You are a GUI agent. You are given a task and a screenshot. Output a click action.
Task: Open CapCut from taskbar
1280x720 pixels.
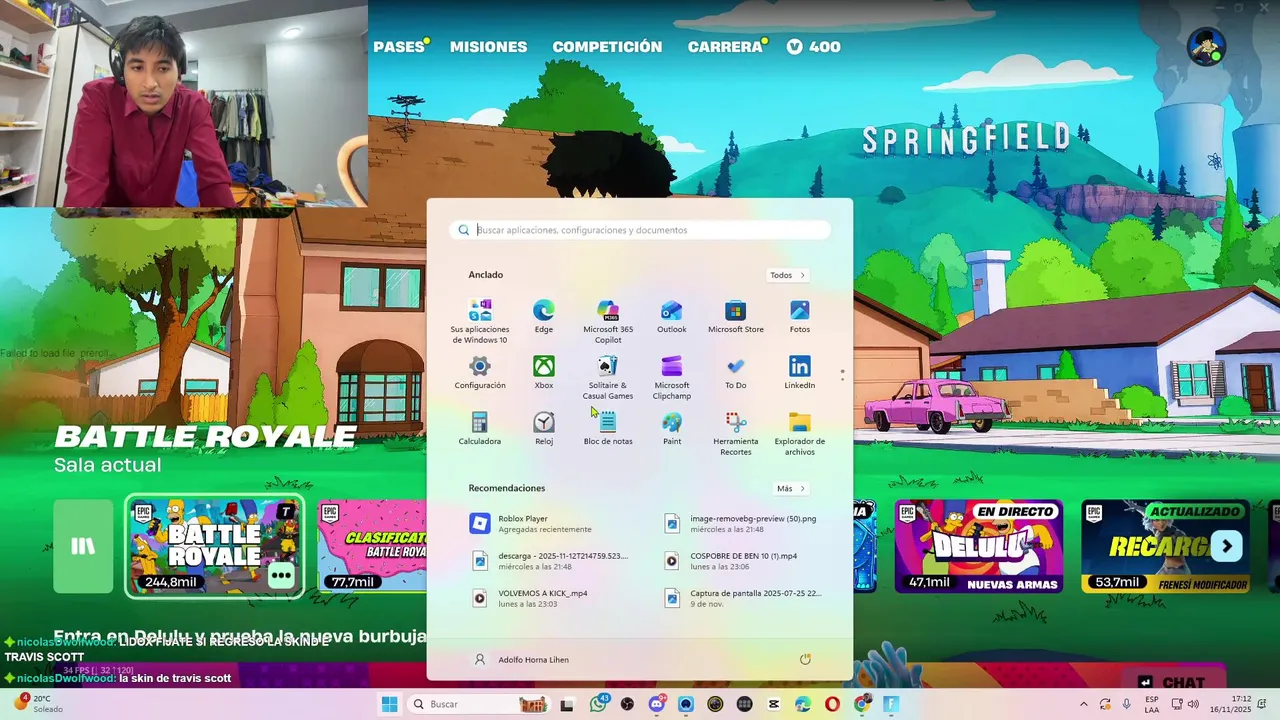pos(773,704)
